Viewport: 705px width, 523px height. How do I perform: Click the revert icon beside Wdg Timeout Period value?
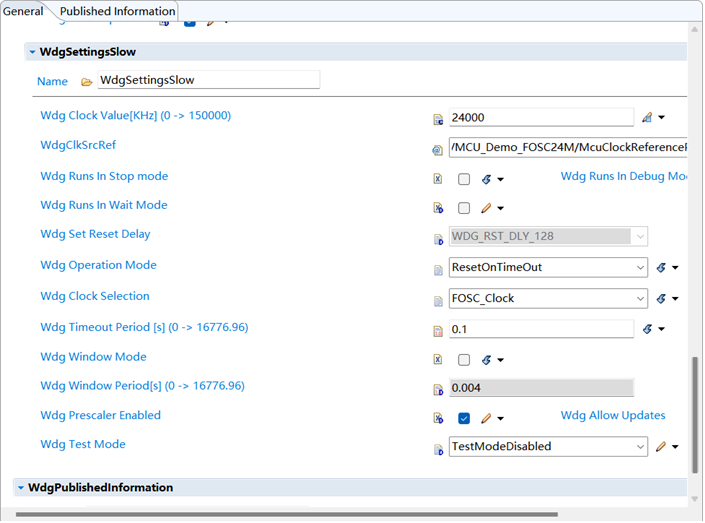647,328
